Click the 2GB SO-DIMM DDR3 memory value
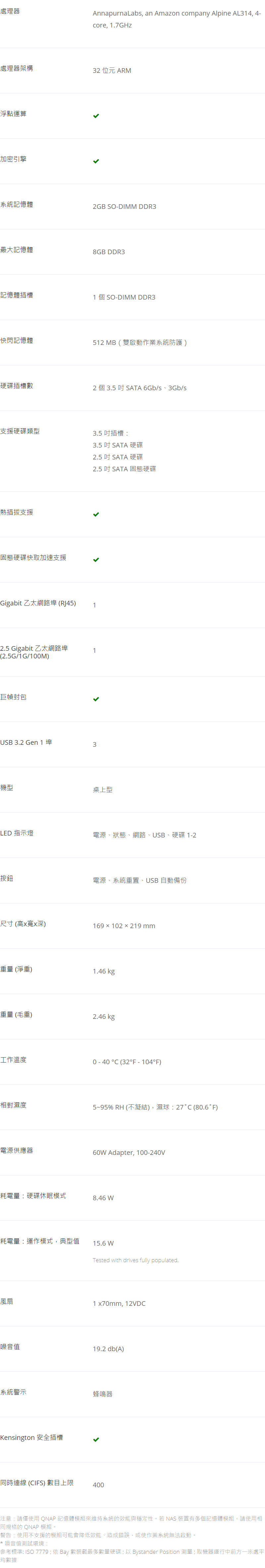This screenshot has width=265, height=1568. (124, 206)
